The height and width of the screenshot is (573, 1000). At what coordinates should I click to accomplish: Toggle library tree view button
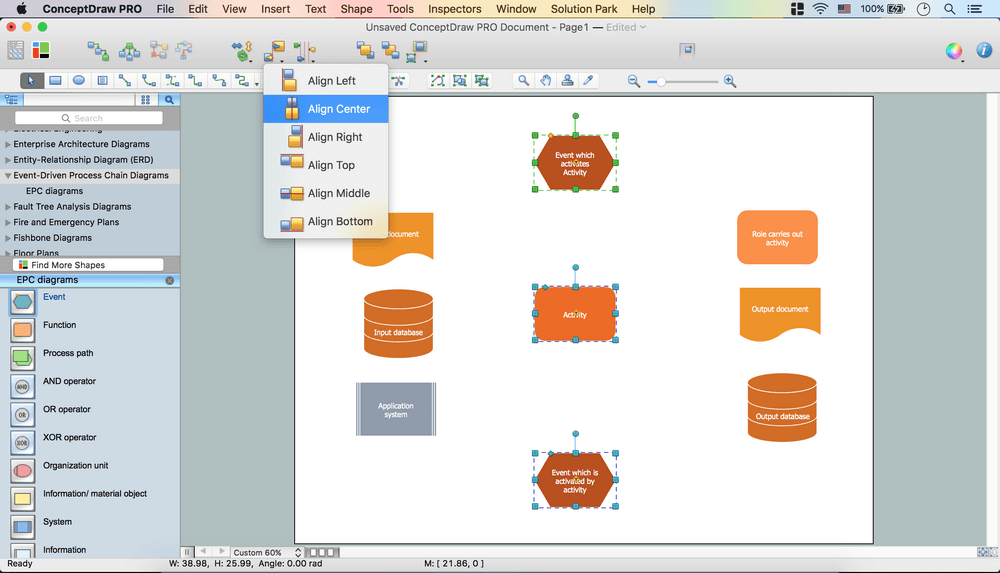(12, 100)
